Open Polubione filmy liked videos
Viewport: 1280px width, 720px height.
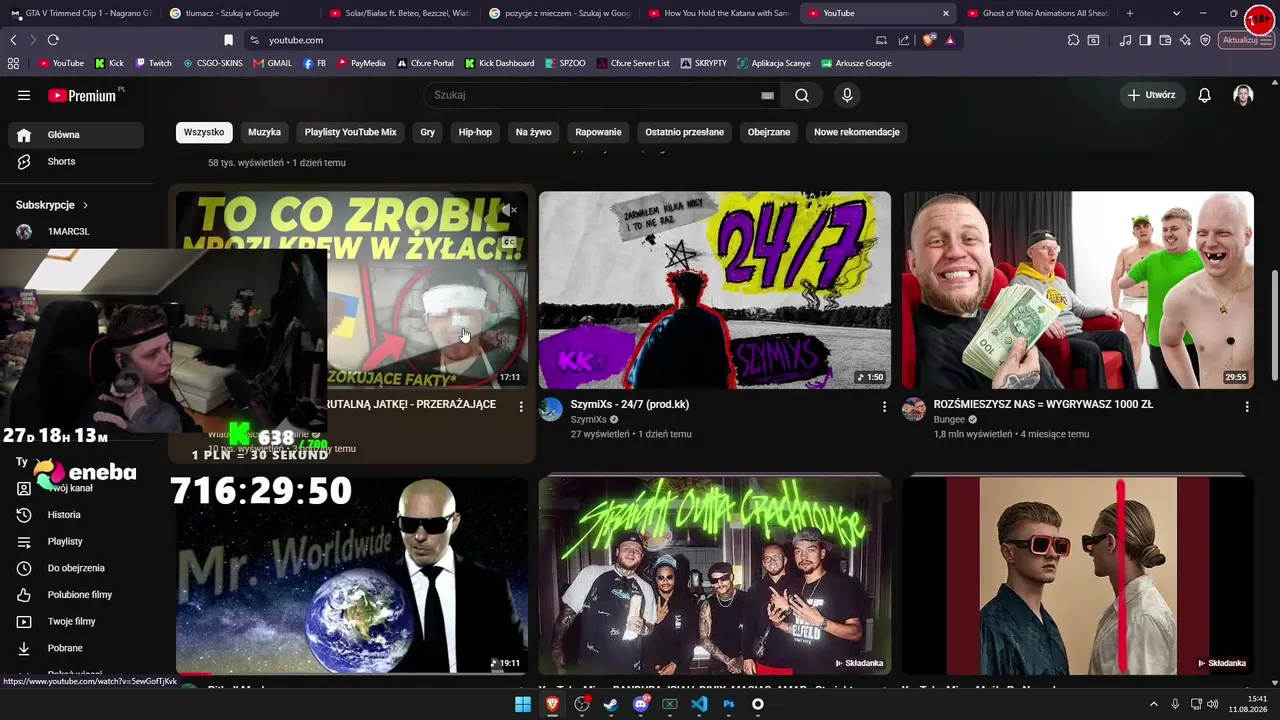tap(76, 595)
